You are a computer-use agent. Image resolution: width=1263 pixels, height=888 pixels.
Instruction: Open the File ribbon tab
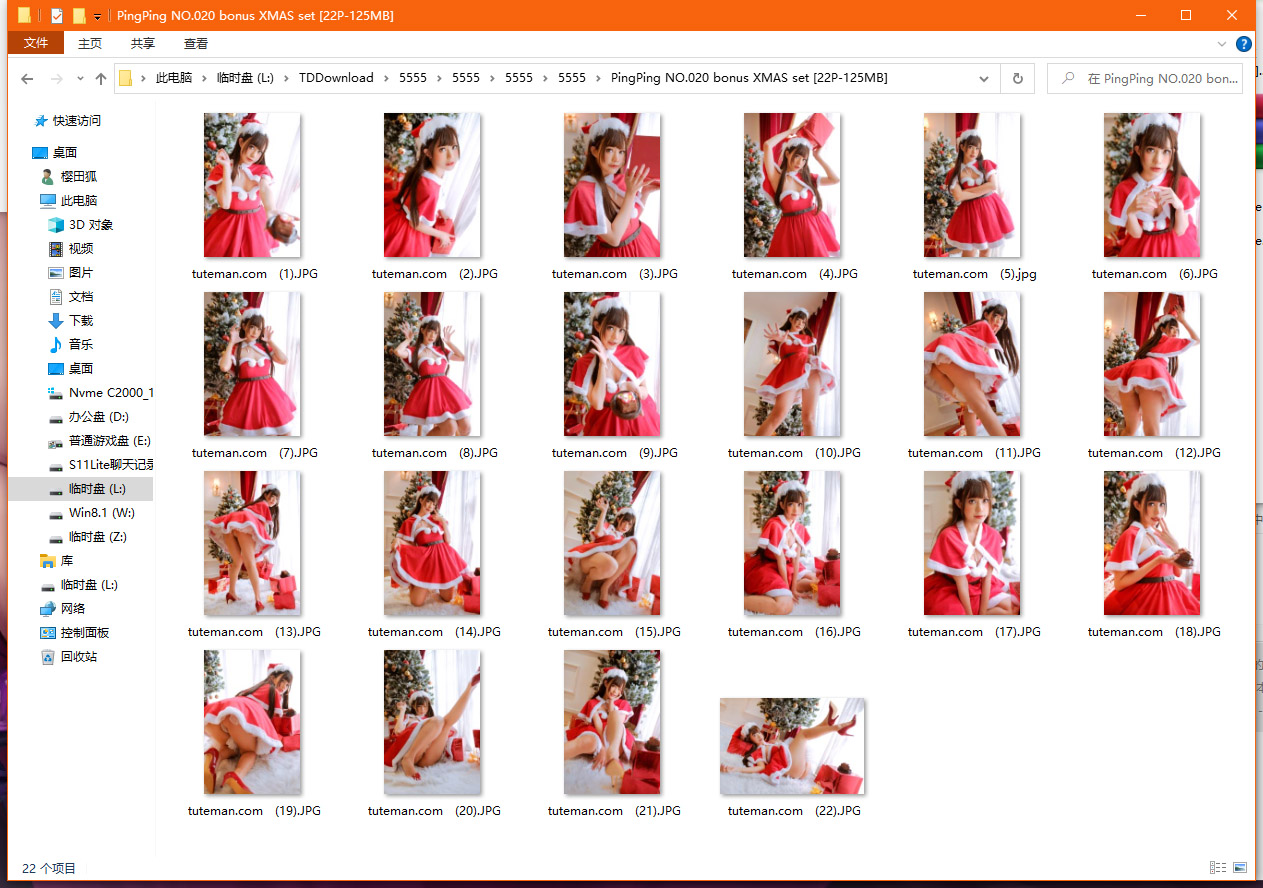[36, 43]
